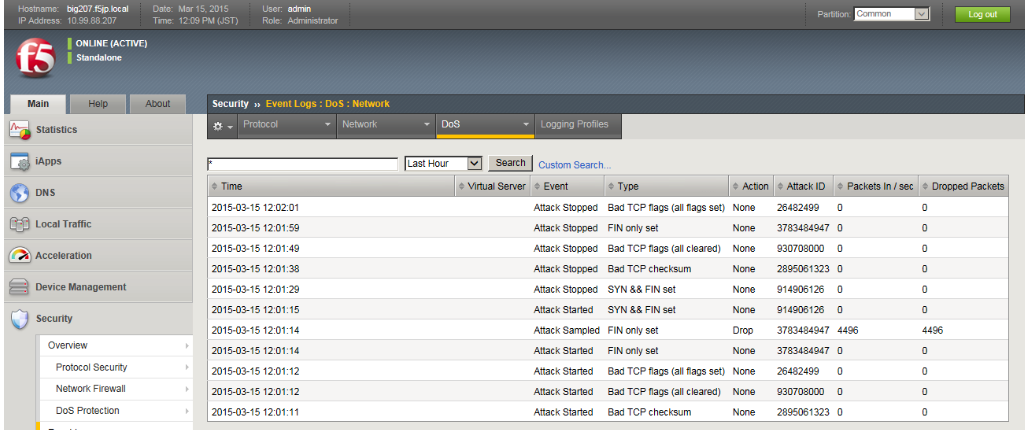1027x430 pixels.
Task: Open the Network event logs tab
Action: 385,126
